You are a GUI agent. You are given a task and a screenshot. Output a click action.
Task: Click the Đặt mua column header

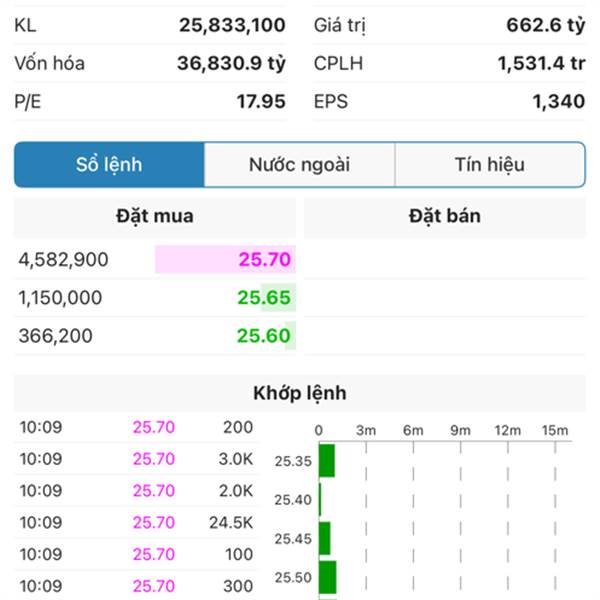155,216
